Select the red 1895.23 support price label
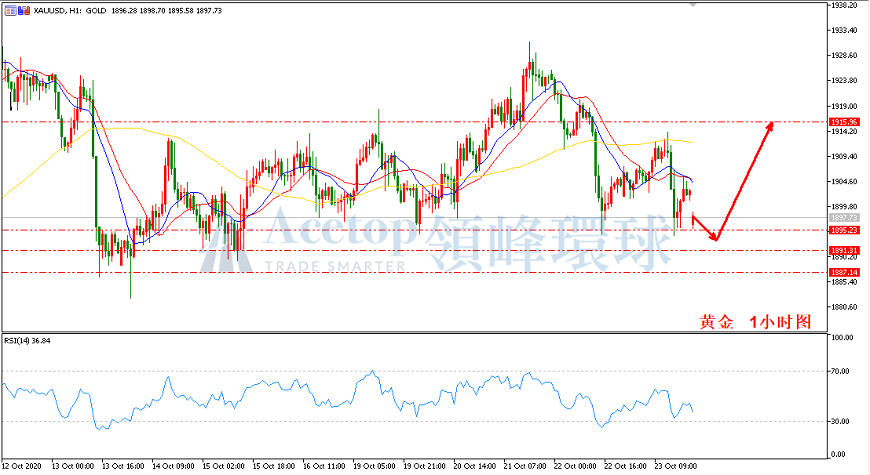 point(844,230)
